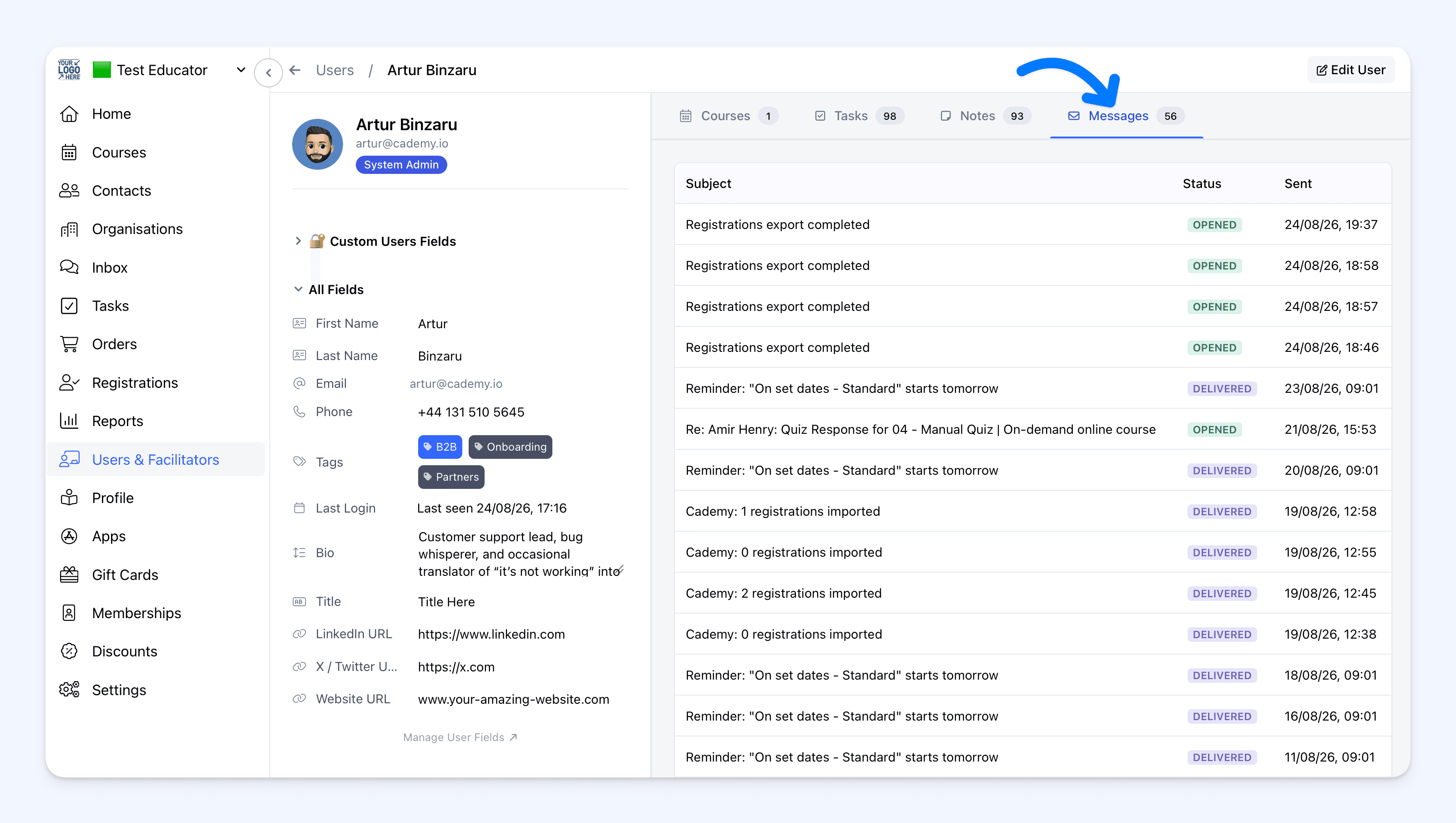
Task: Click the Sent column header
Action: 1298,183
